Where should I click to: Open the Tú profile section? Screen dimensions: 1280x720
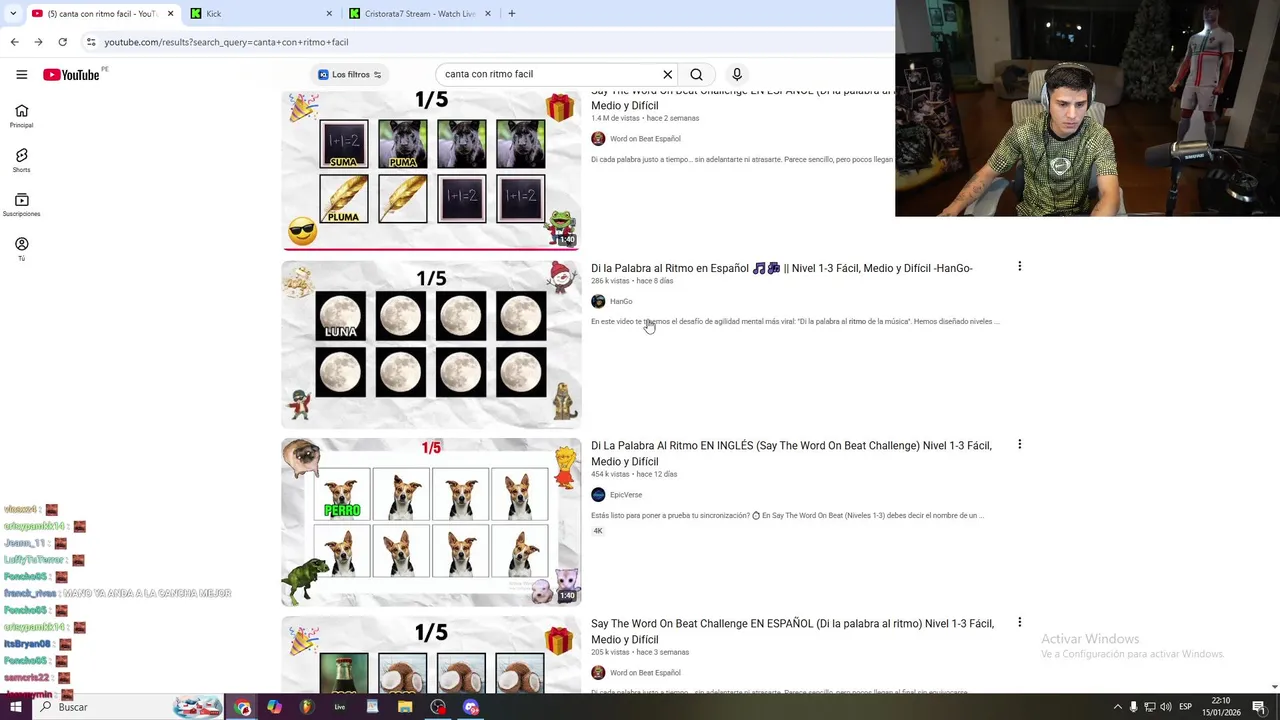21,249
